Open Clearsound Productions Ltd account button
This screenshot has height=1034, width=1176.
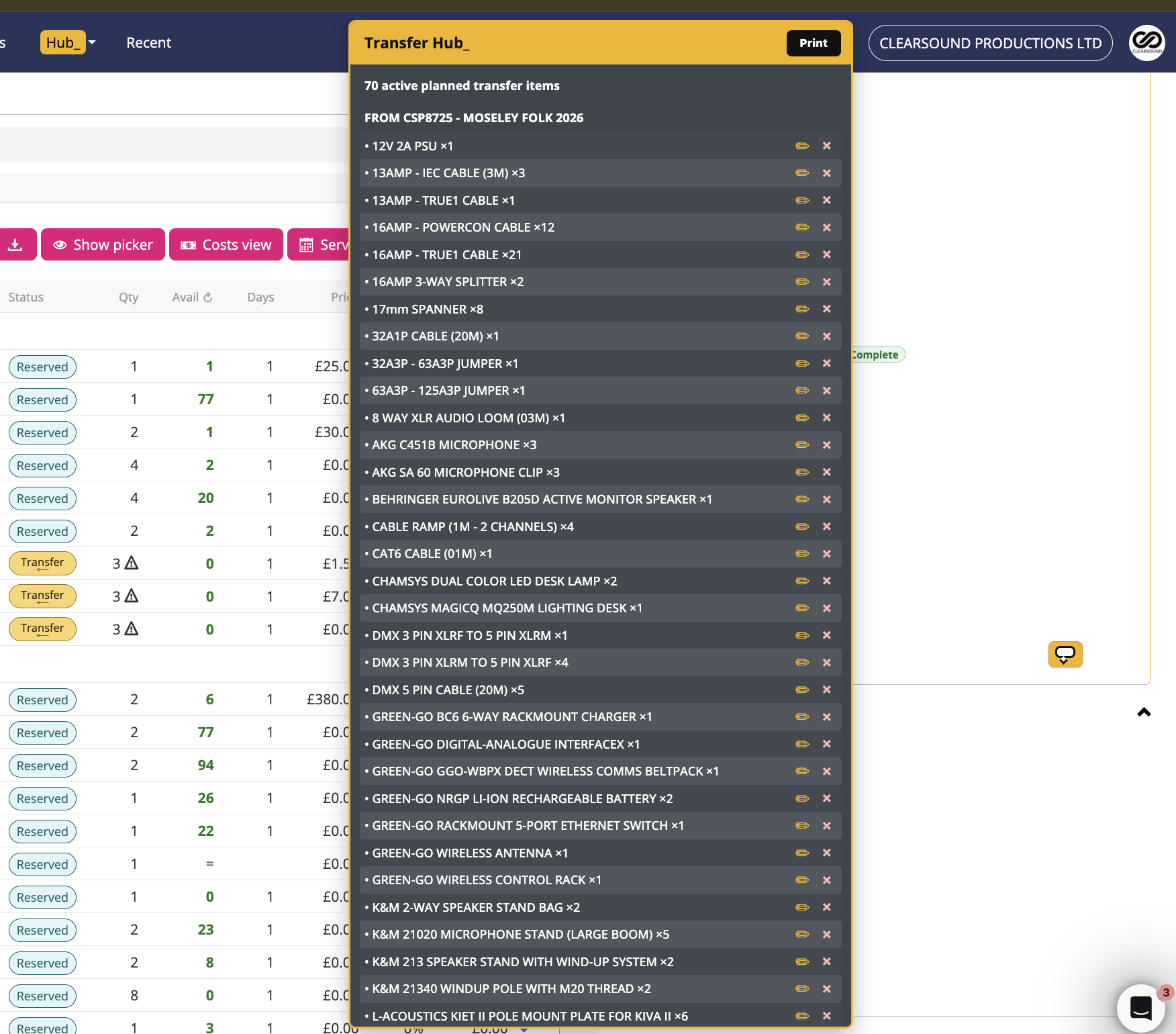pos(990,43)
